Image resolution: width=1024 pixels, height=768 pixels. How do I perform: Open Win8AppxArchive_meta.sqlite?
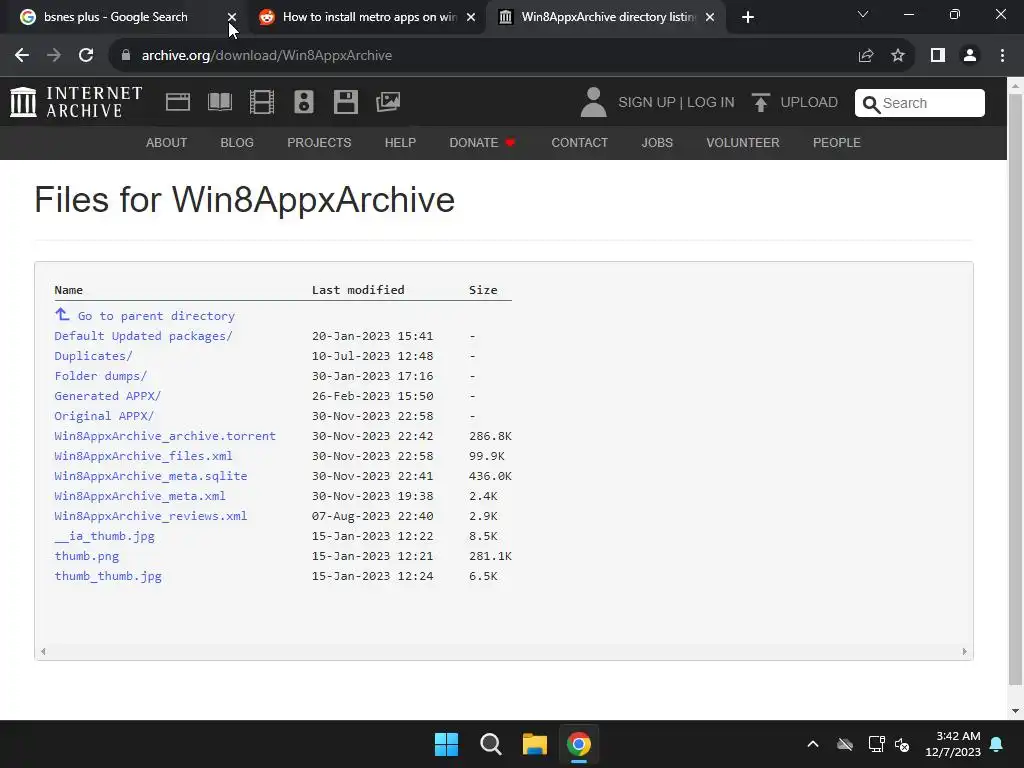151,476
